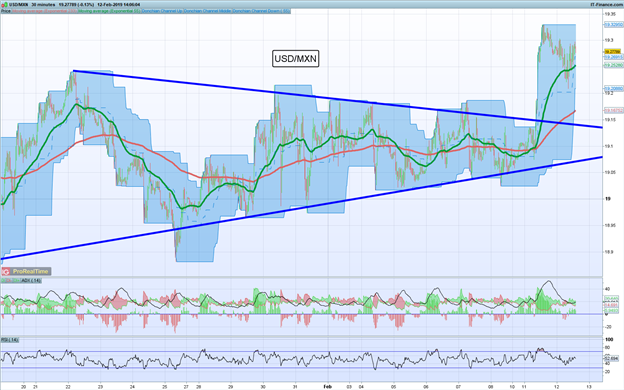Click the Donchian Channel Up label
This screenshot has height=390, width=624.
pos(162,11)
